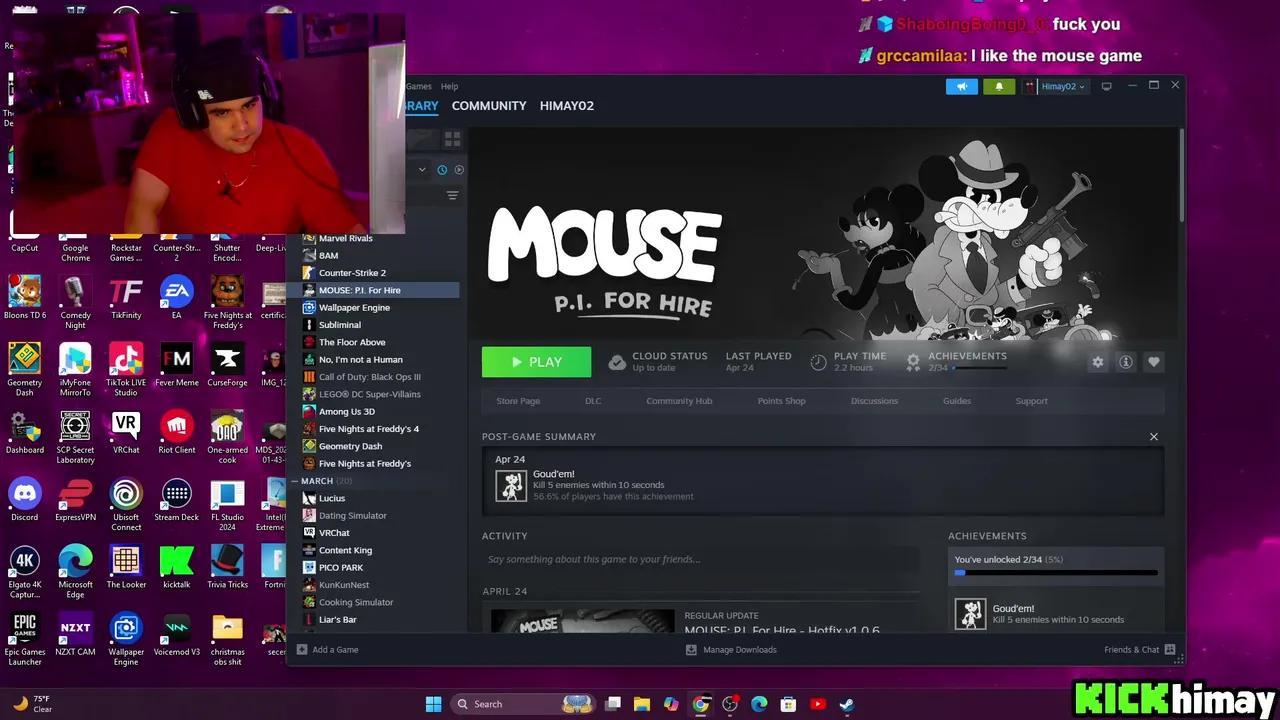Select Subliminal in library list
The width and height of the screenshot is (1280, 720).
click(340, 325)
